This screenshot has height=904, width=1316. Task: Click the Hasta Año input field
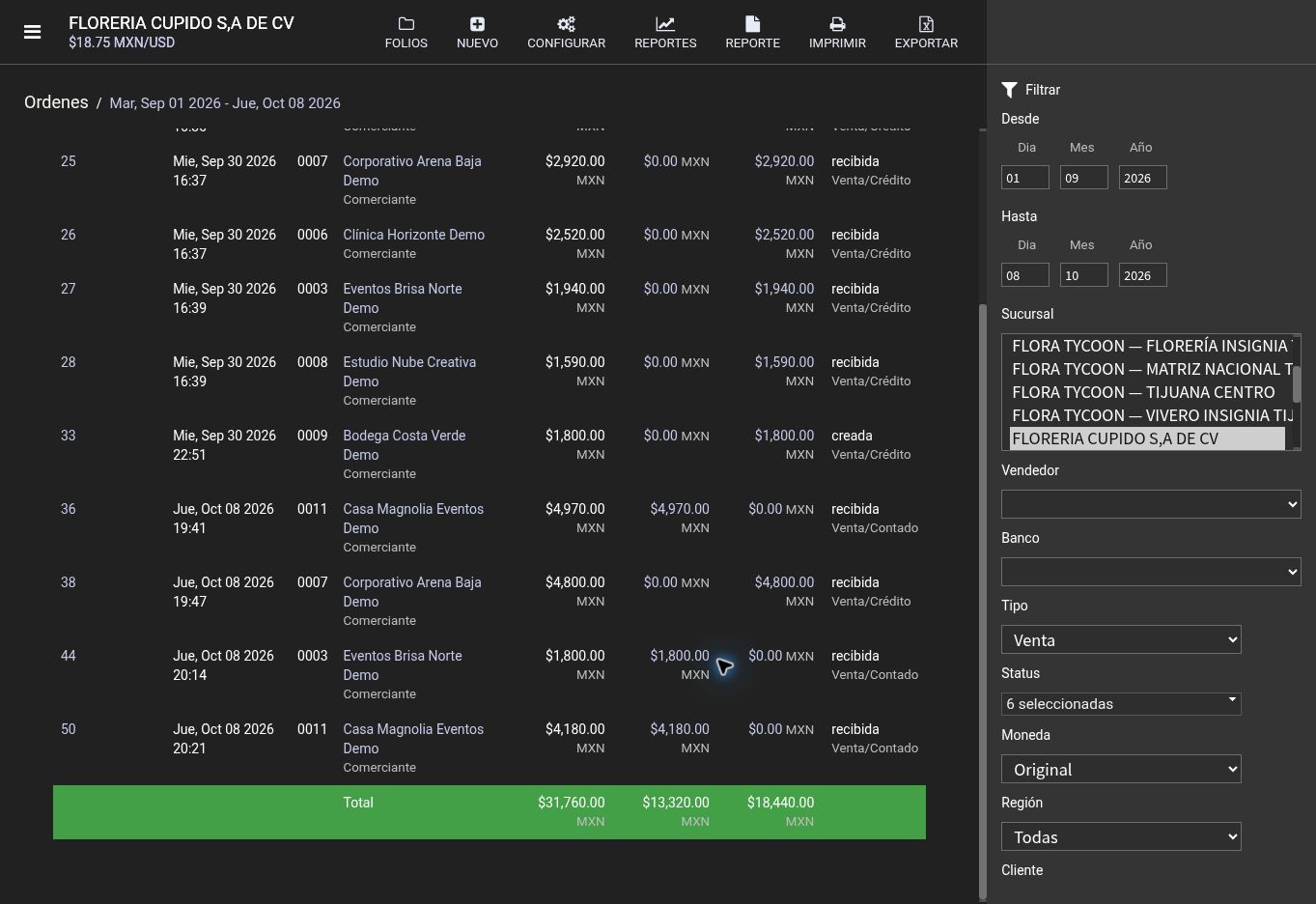1143,275
